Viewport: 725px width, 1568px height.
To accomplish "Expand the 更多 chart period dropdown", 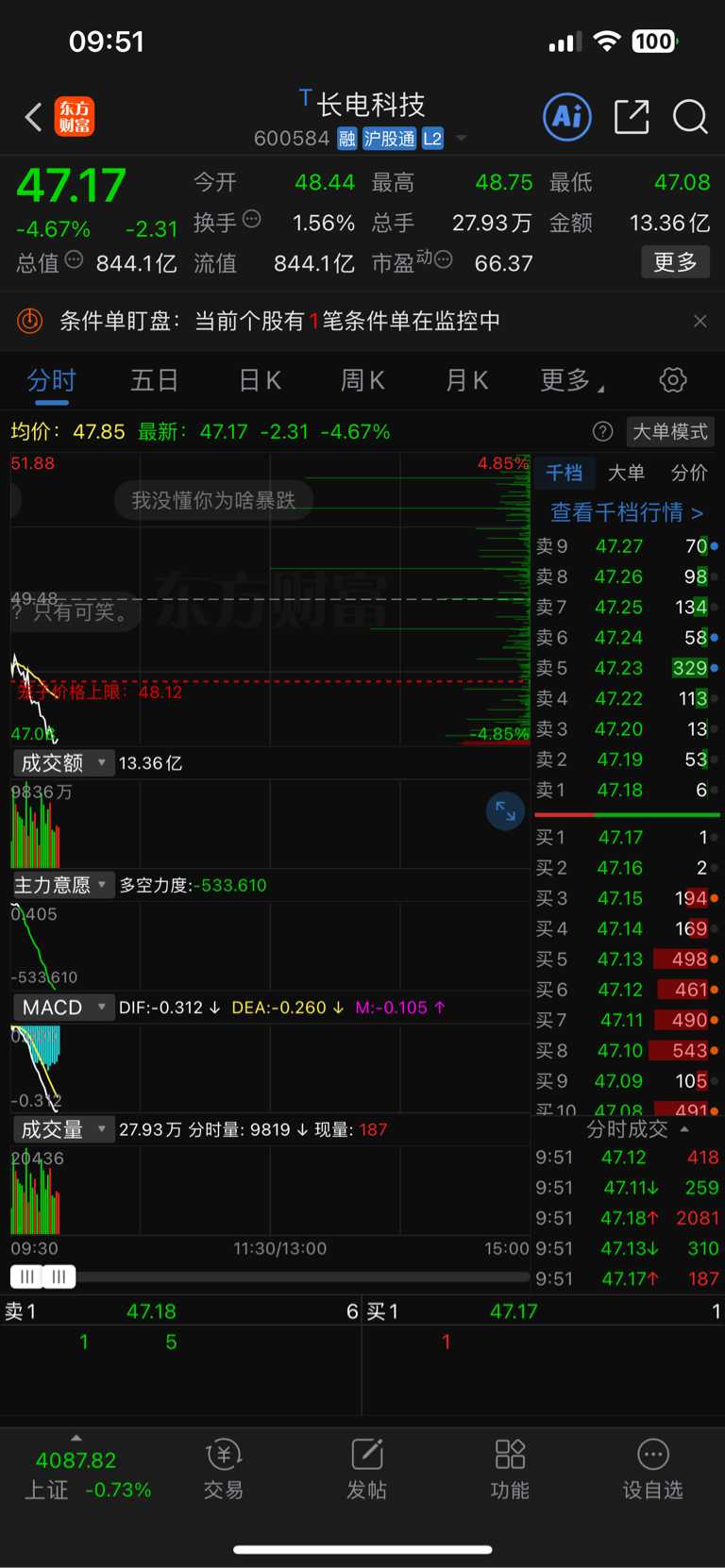I will (x=571, y=380).
